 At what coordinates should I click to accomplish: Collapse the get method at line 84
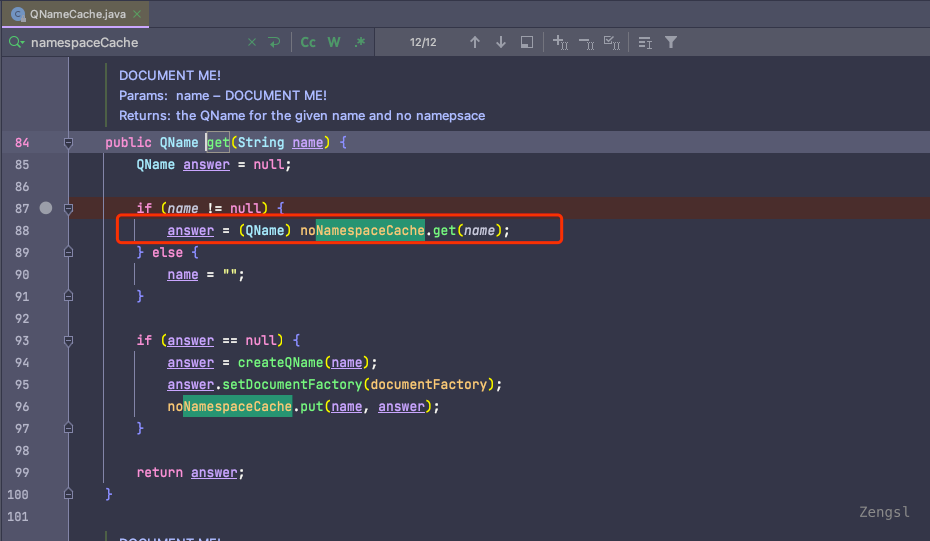click(69, 143)
